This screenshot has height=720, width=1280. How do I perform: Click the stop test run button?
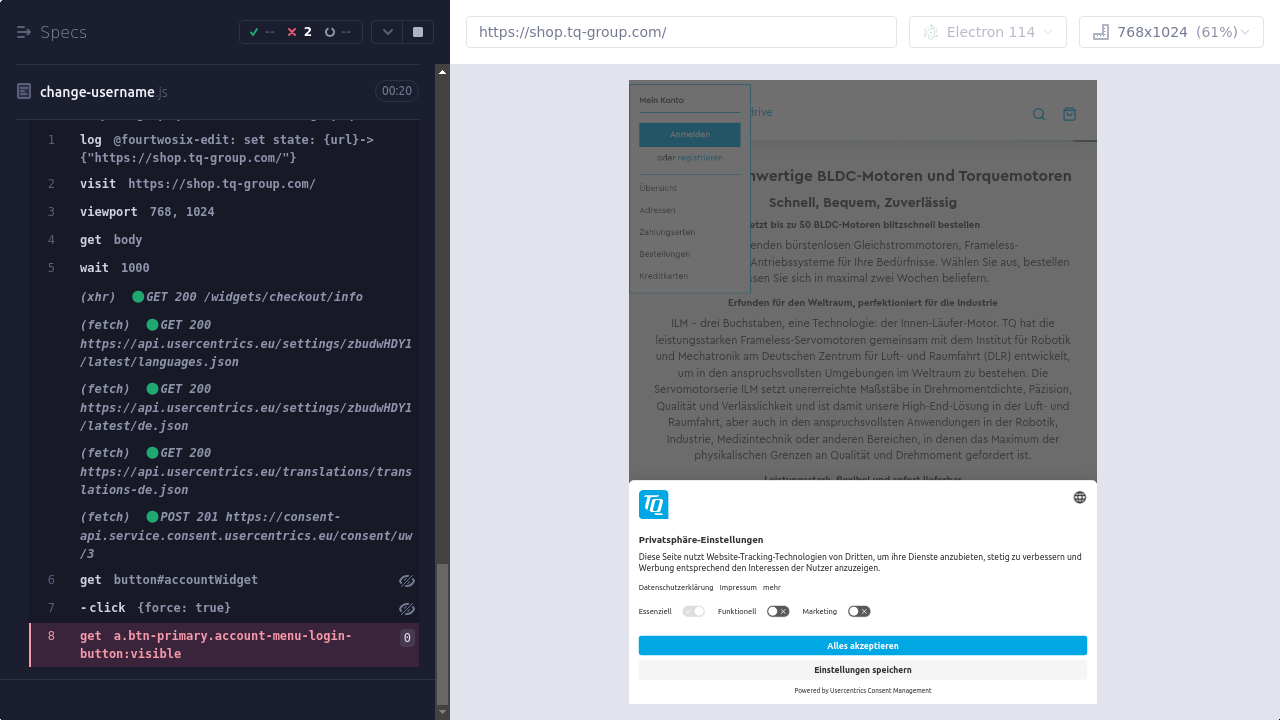pos(417,32)
